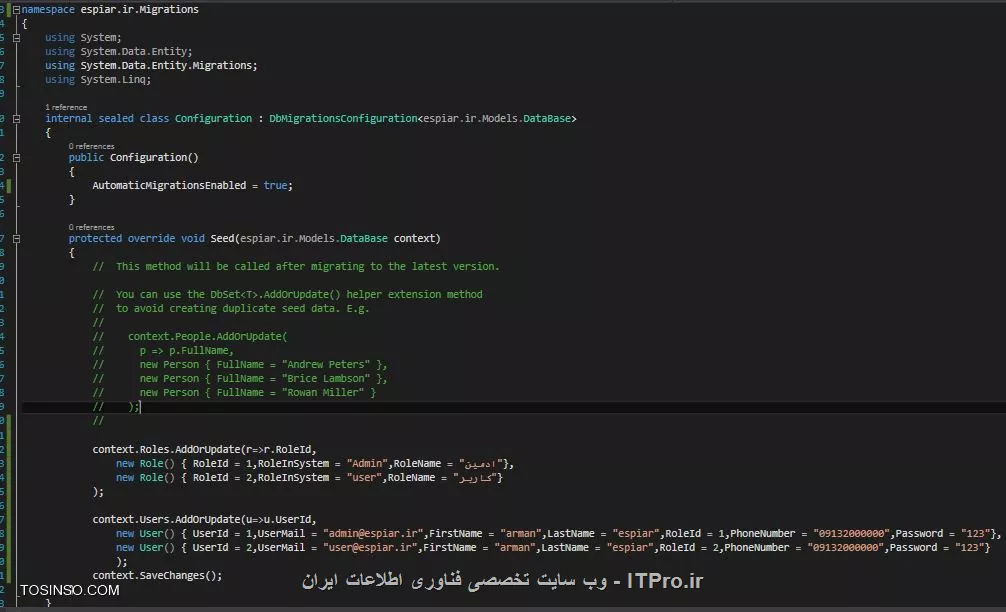Click the 'context' parameter of Seed
The image size is (1006, 612).
[x=414, y=239]
